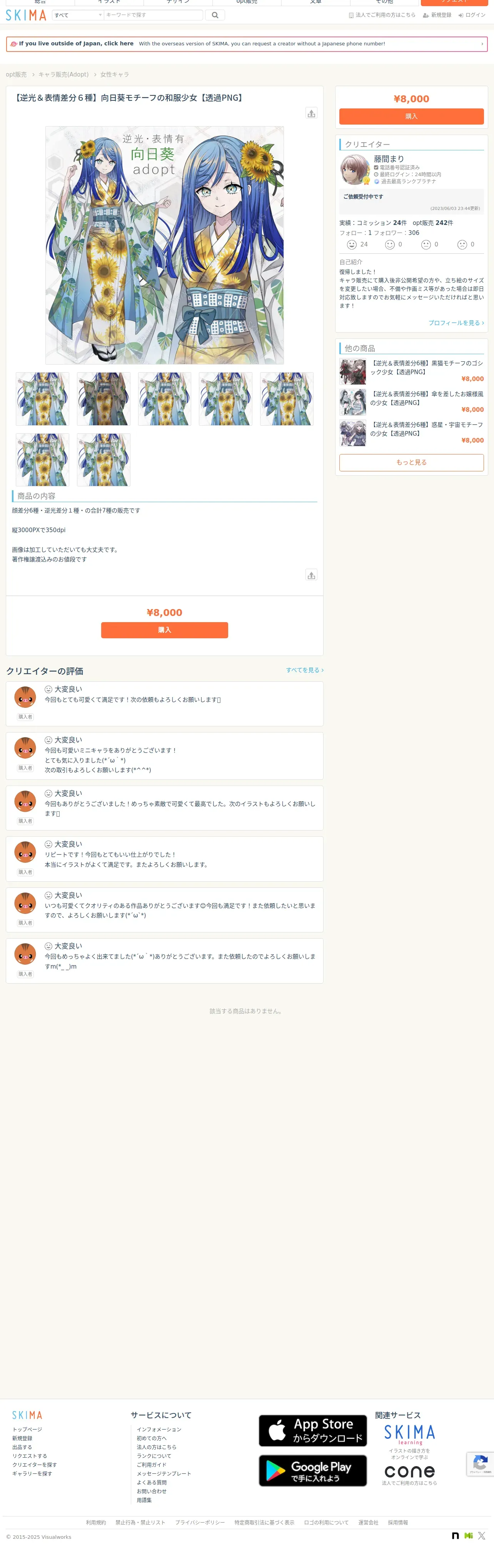The height and width of the screenshot is (1568, 494).
Task: Click the very-good smiley rating icon (24)
Action: (352, 245)
